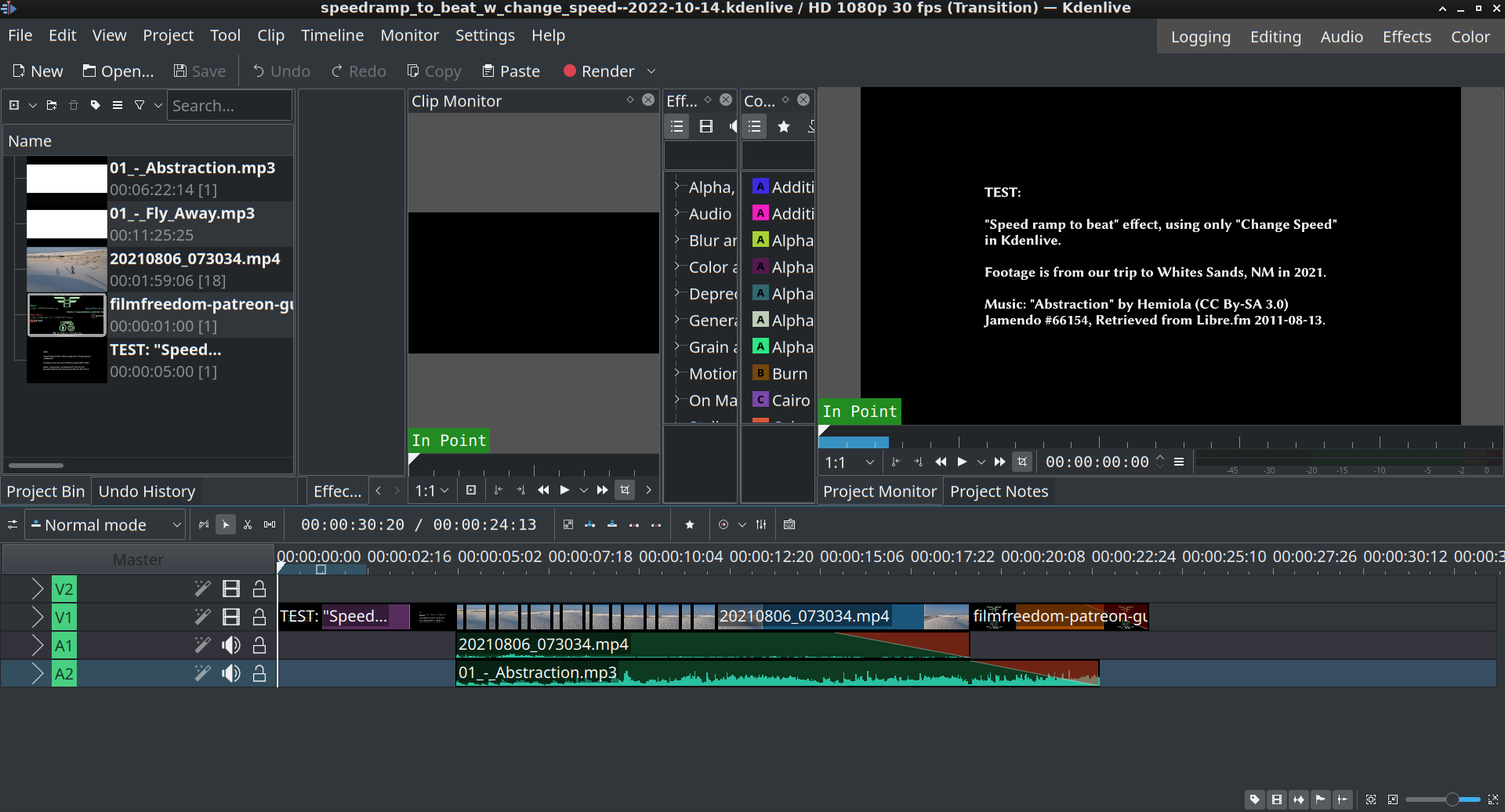The image size is (1505, 812).
Task: Expand the Audio effects category
Action: 677,214
